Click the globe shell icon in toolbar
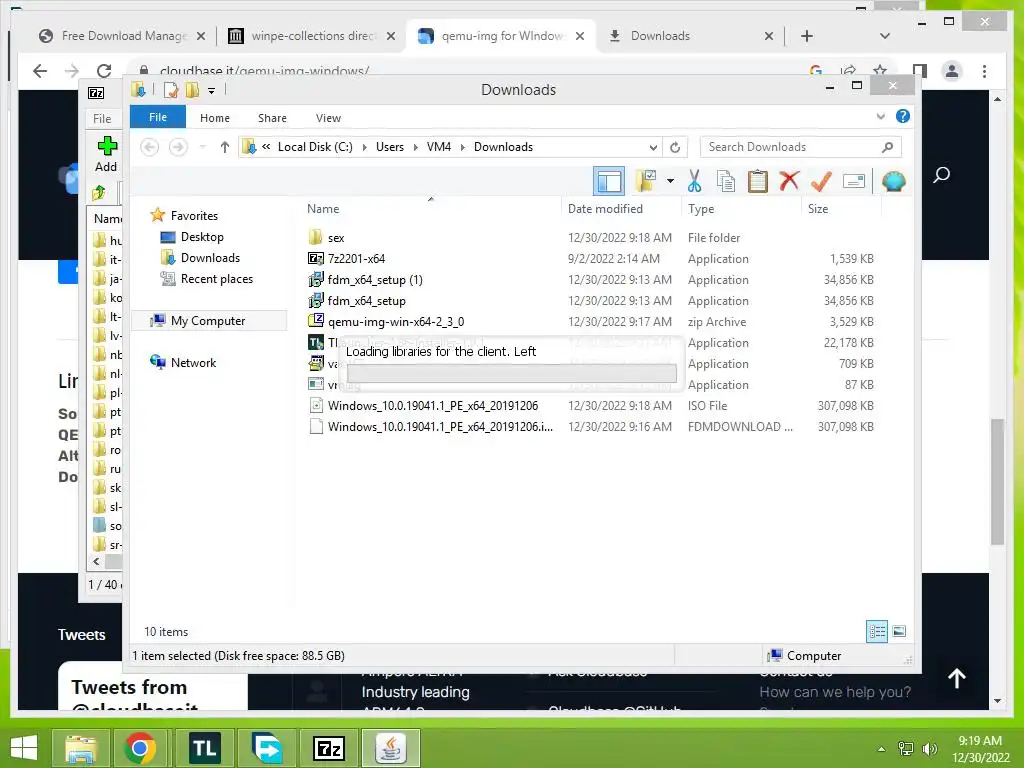The width and height of the screenshot is (1024, 768). click(x=893, y=181)
